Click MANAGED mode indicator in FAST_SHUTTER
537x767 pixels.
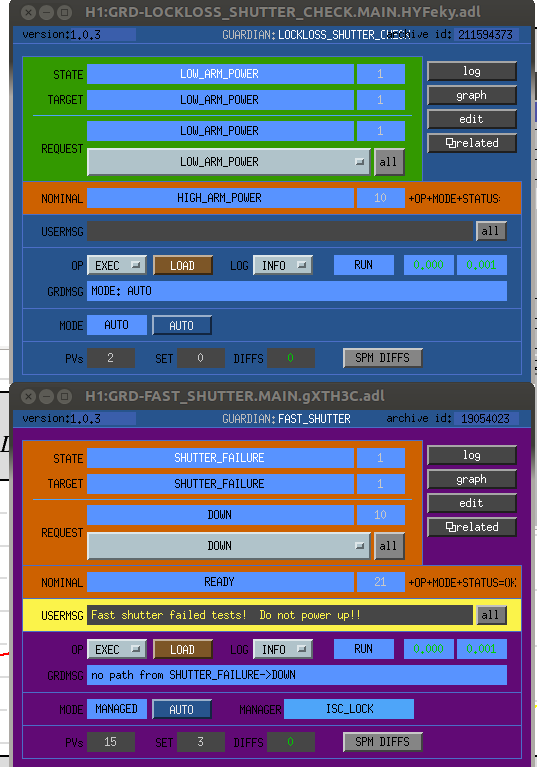[x=117, y=709]
